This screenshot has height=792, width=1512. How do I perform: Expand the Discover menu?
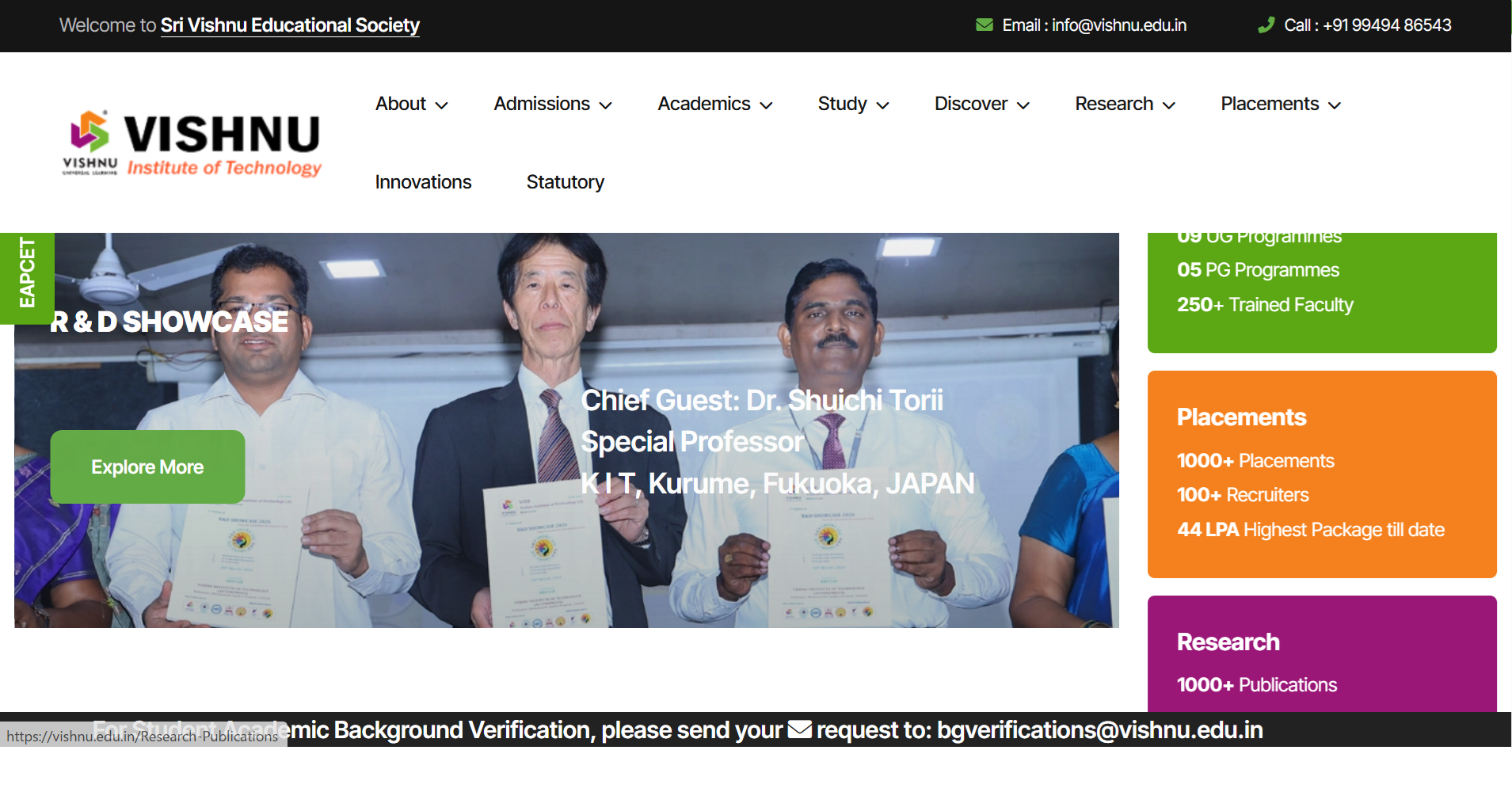tap(981, 105)
